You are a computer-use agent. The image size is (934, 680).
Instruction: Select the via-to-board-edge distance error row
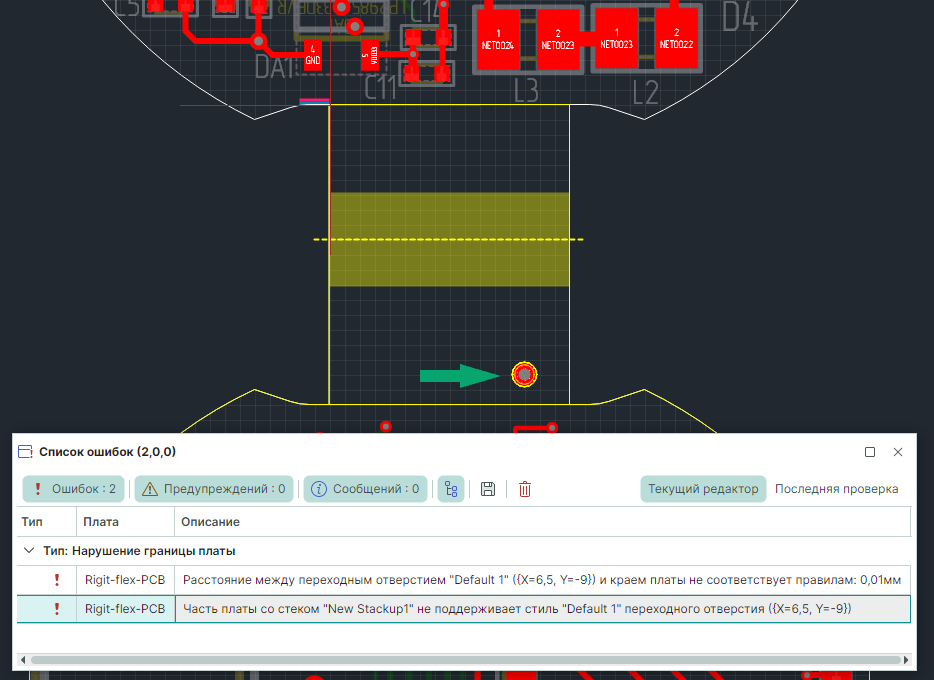(540, 580)
